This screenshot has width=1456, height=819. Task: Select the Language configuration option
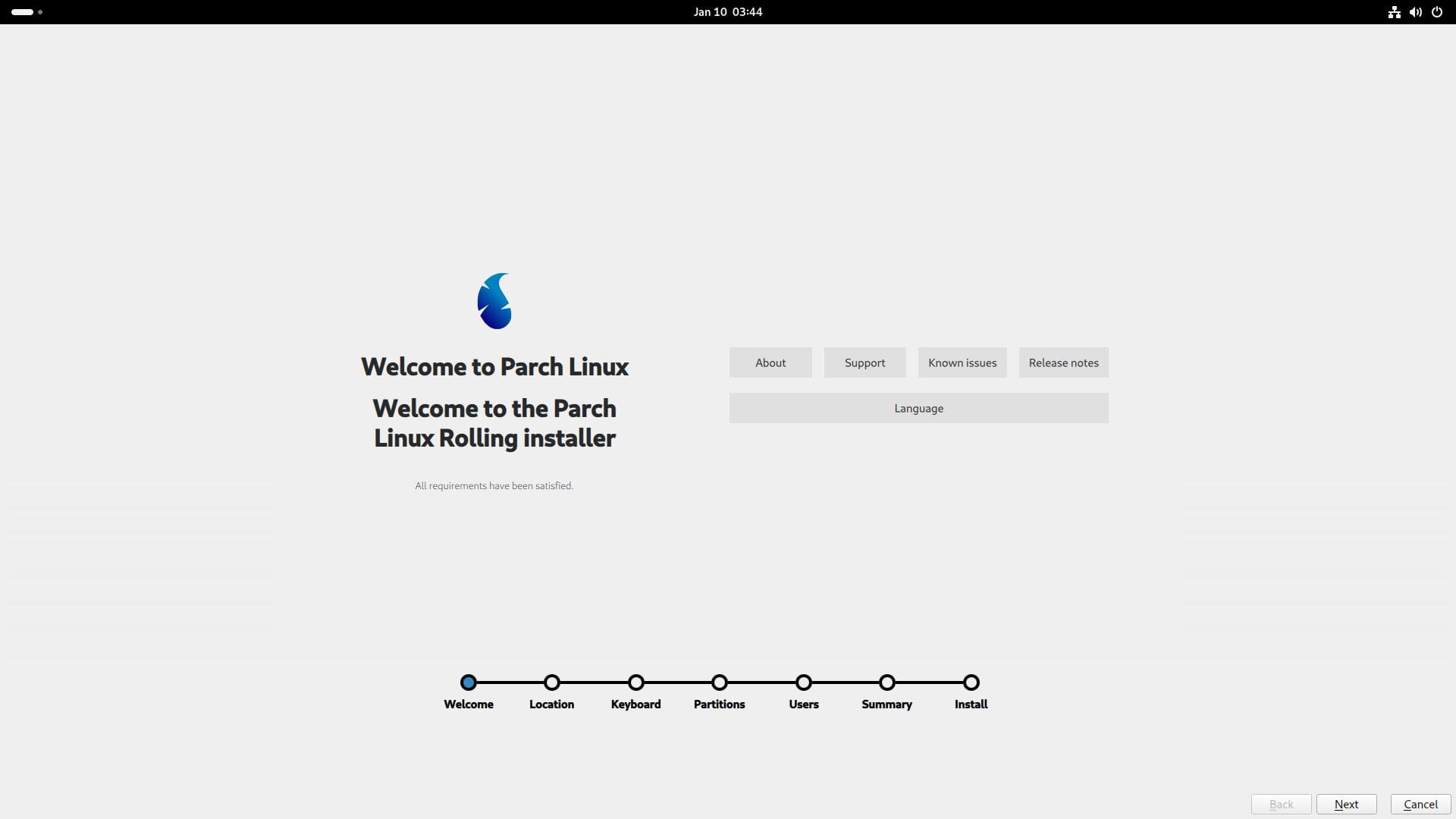[x=918, y=407]
